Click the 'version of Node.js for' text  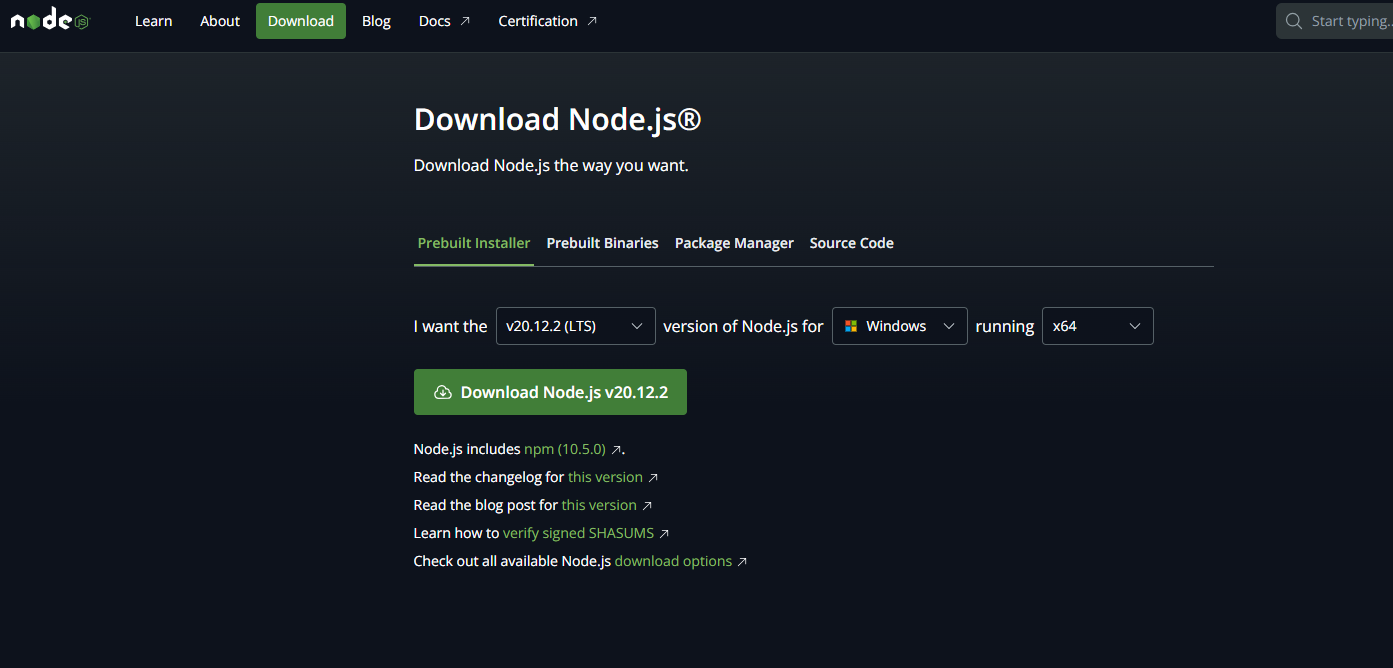[x=743, y=326]
